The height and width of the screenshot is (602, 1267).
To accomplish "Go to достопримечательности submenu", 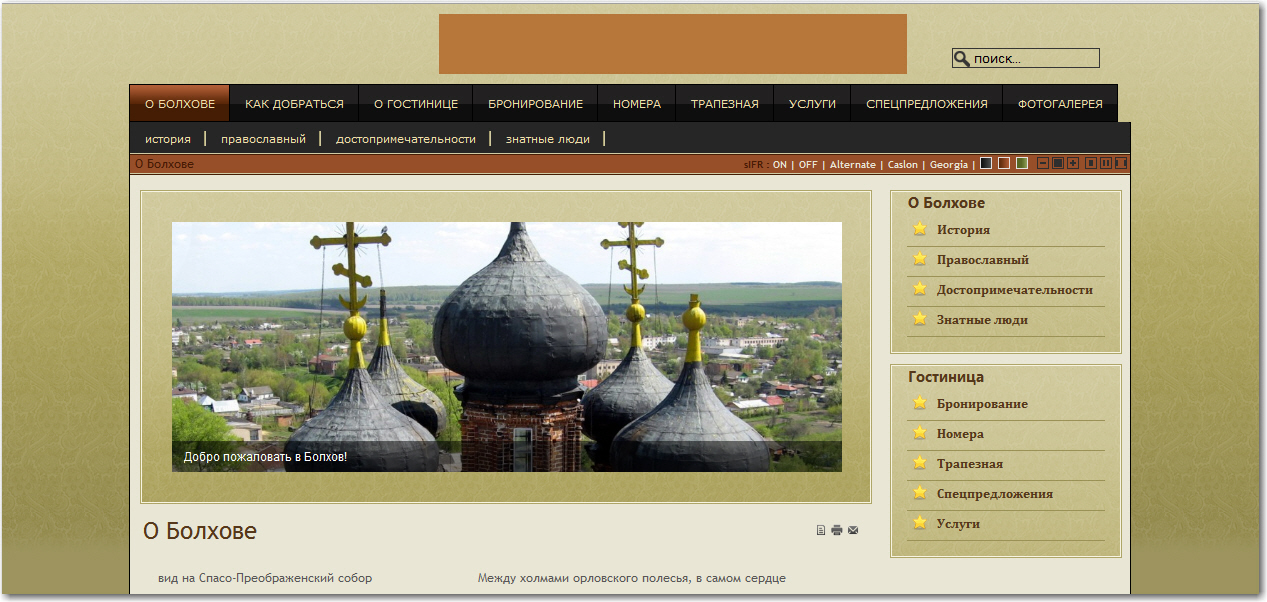I will (x=406, y=139).
